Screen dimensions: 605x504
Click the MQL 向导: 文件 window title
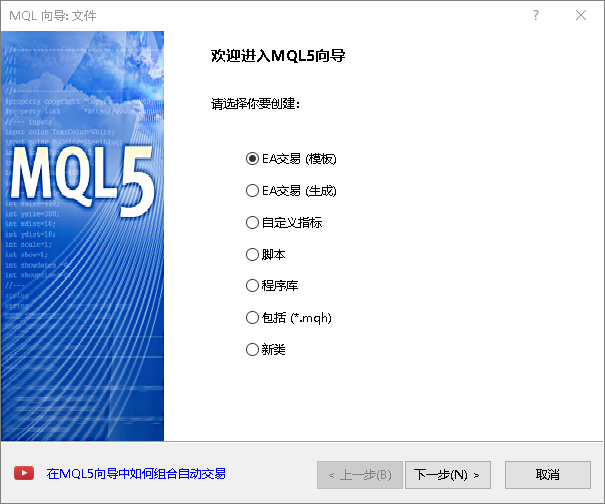tap(53, 16)
